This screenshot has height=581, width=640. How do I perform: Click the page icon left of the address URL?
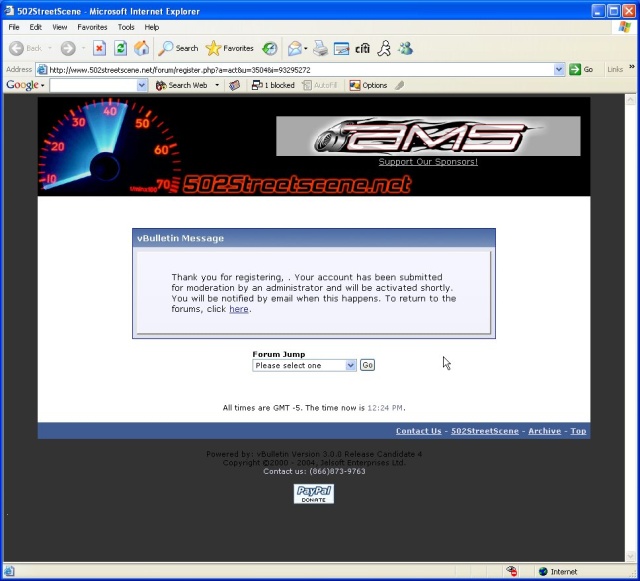coord(42,70)
